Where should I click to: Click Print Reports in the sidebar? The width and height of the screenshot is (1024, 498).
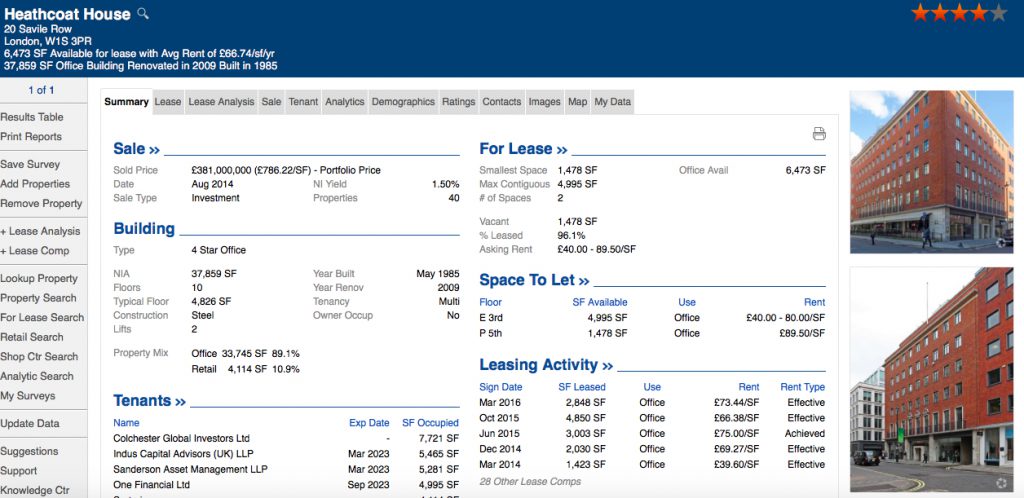click(x=31, y=137)
